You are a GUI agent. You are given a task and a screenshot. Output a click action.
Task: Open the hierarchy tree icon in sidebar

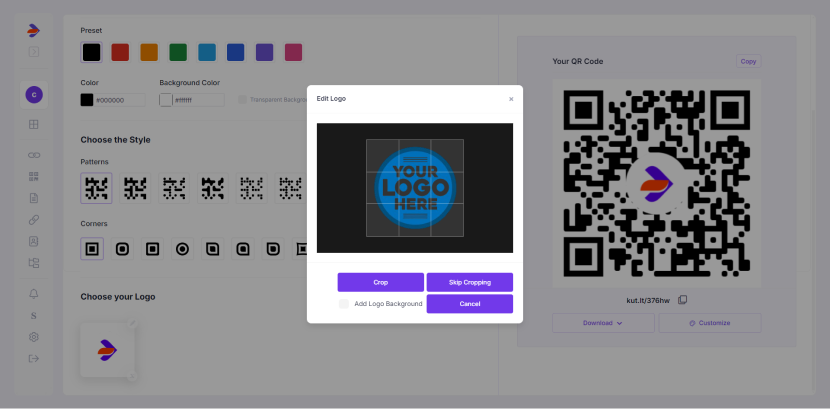coord(34,263)
